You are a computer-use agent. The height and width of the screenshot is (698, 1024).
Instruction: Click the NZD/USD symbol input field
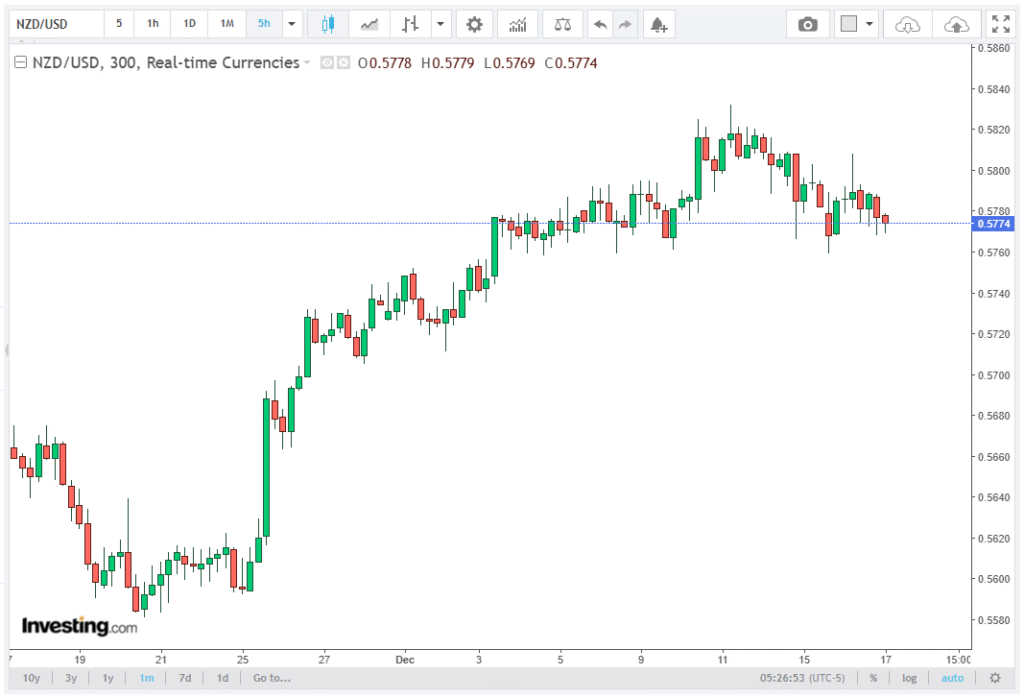[x=55, y=24]
